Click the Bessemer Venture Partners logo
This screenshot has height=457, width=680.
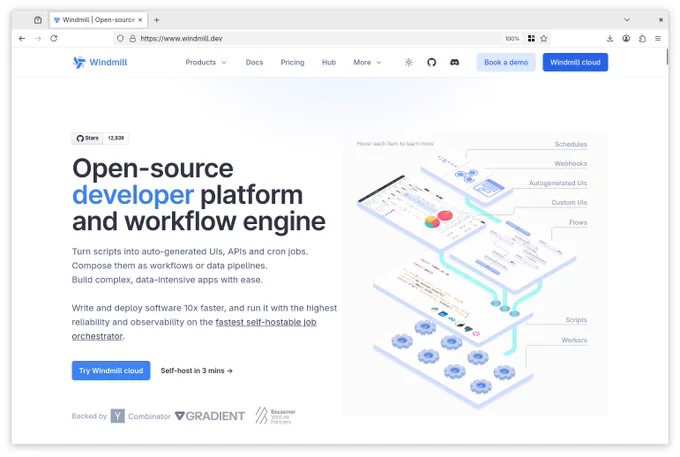[x=275, y=416]
